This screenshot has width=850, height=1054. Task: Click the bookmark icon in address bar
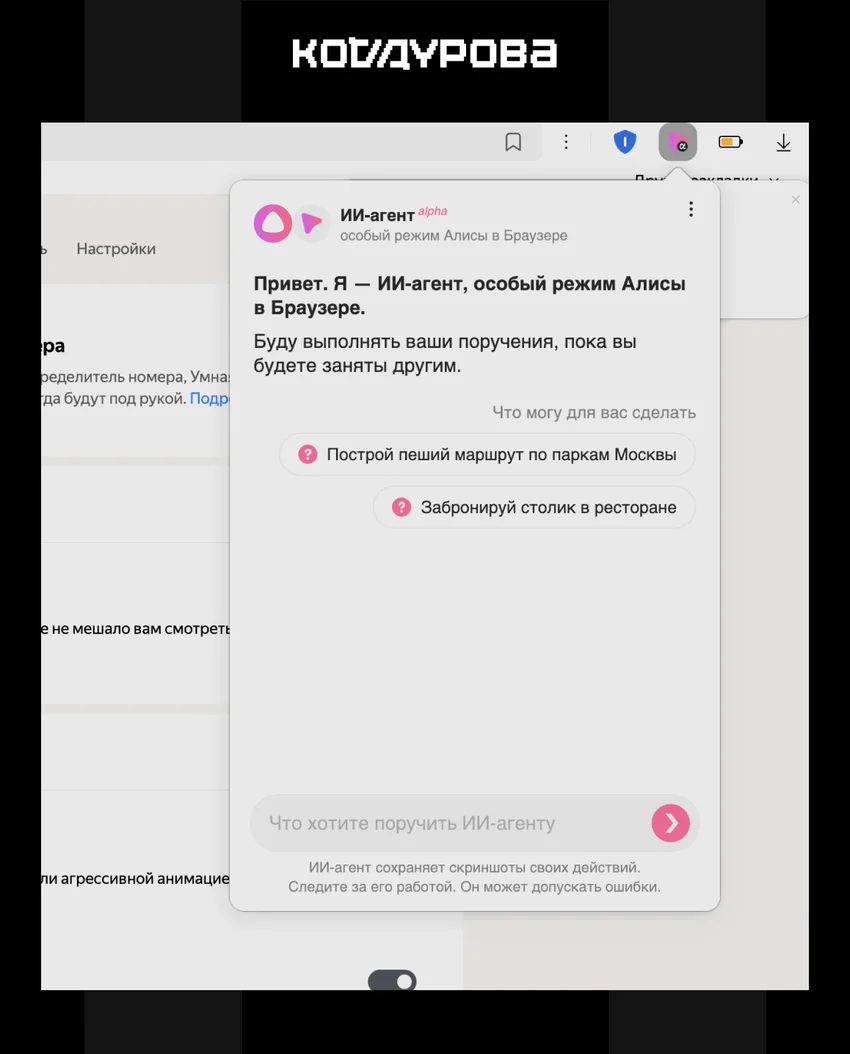513,142
